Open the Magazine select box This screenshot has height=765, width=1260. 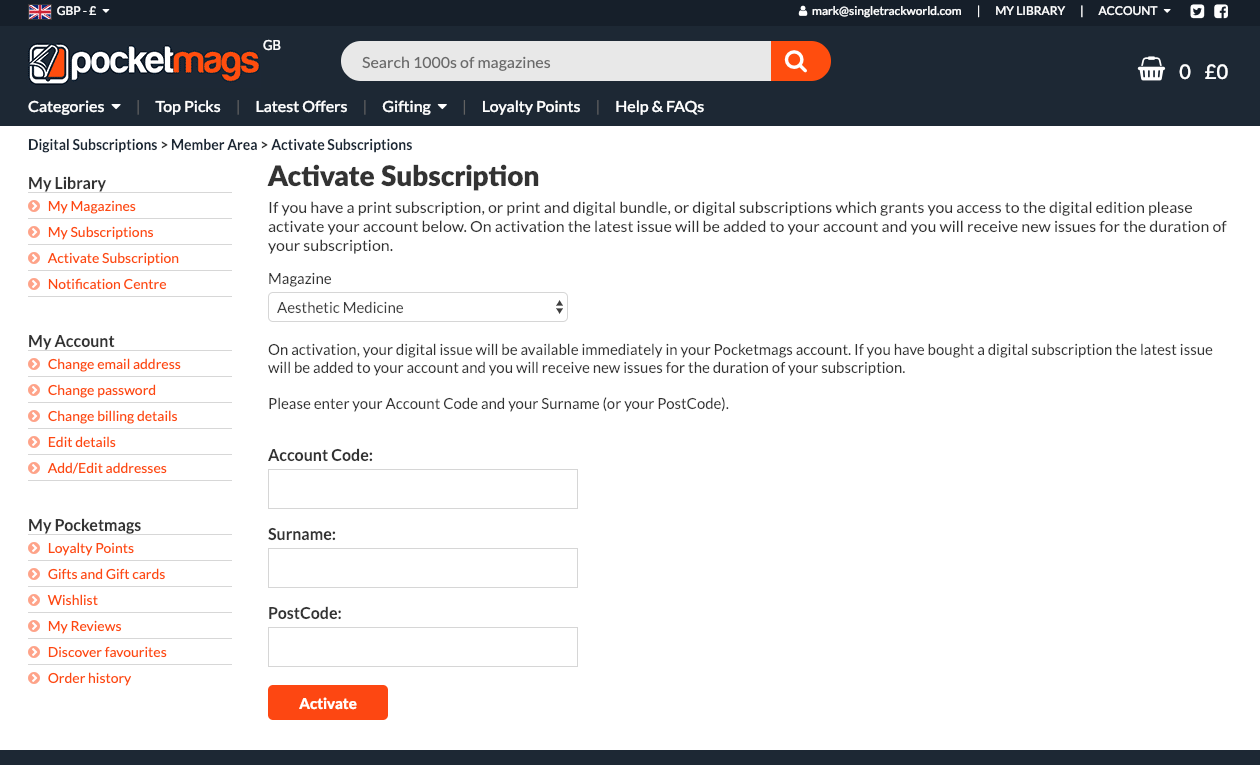418,308
